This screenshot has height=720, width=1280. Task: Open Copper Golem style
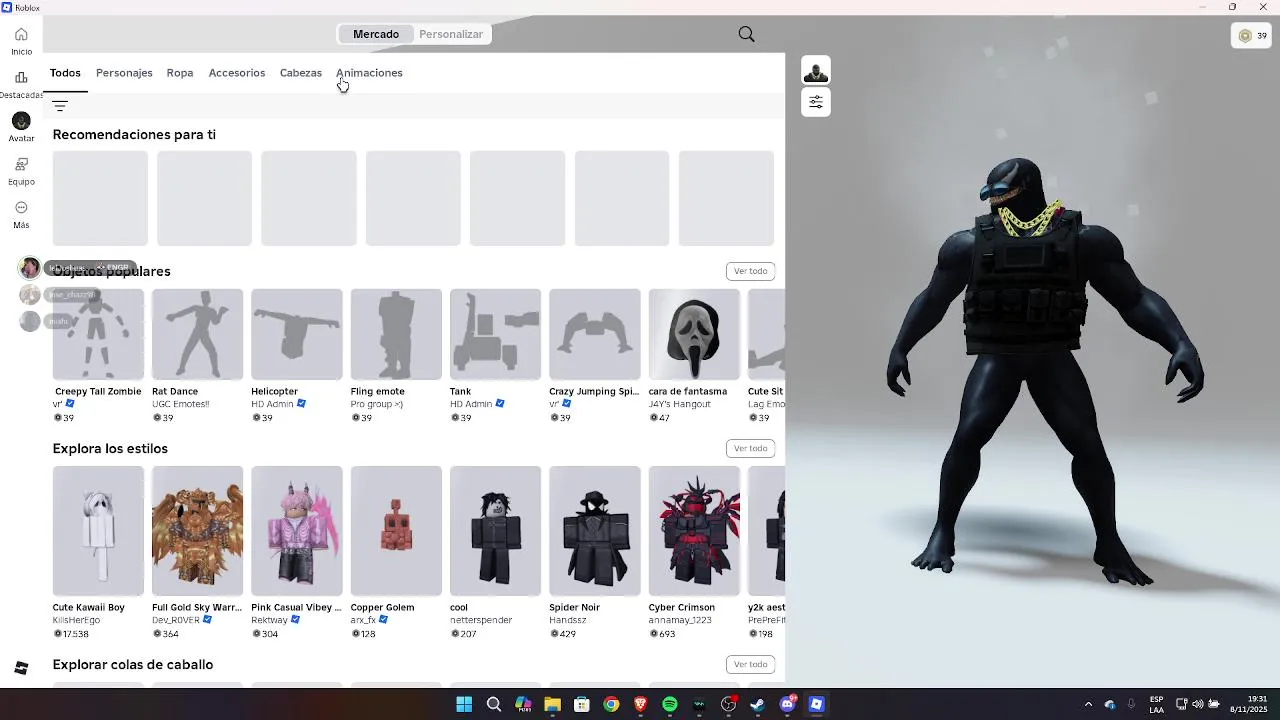(x=396, y=531)
